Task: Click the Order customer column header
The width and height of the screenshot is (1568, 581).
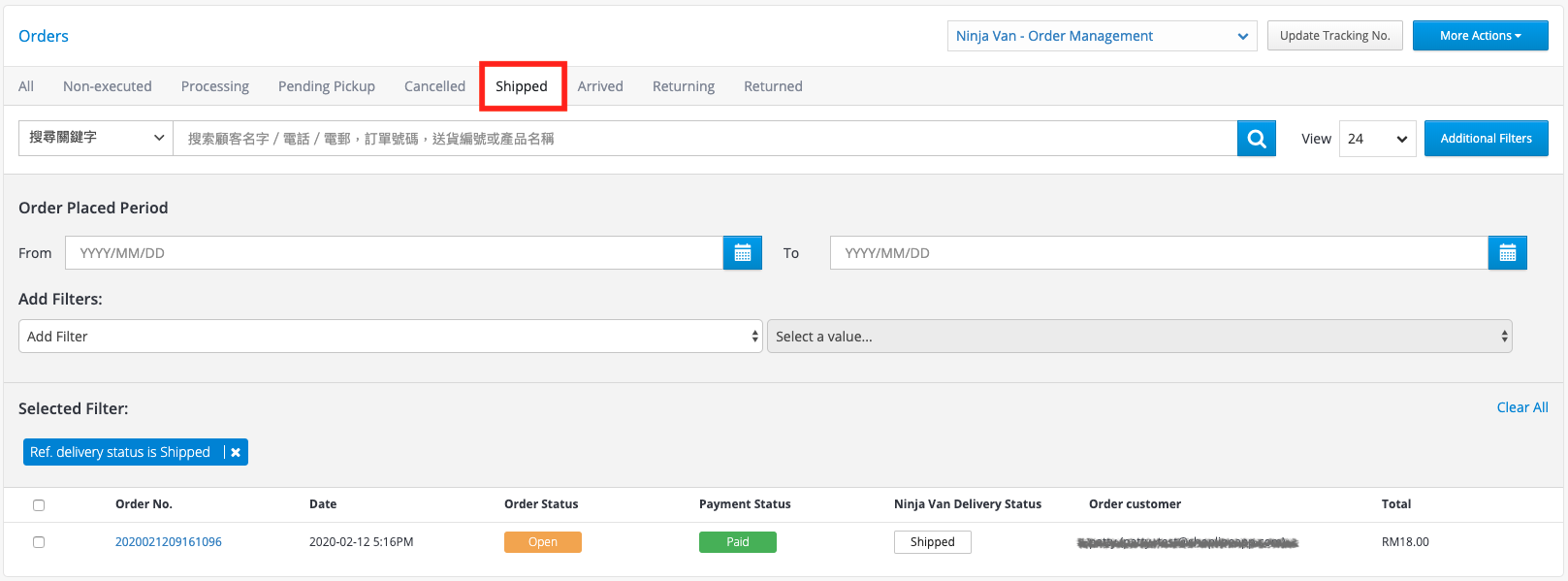Action: 1135,504
